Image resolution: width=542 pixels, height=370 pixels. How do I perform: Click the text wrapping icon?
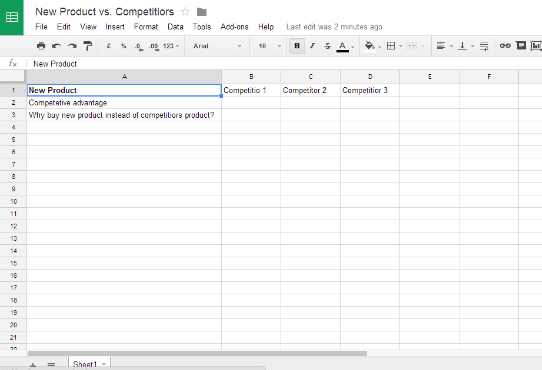point(484,46)
